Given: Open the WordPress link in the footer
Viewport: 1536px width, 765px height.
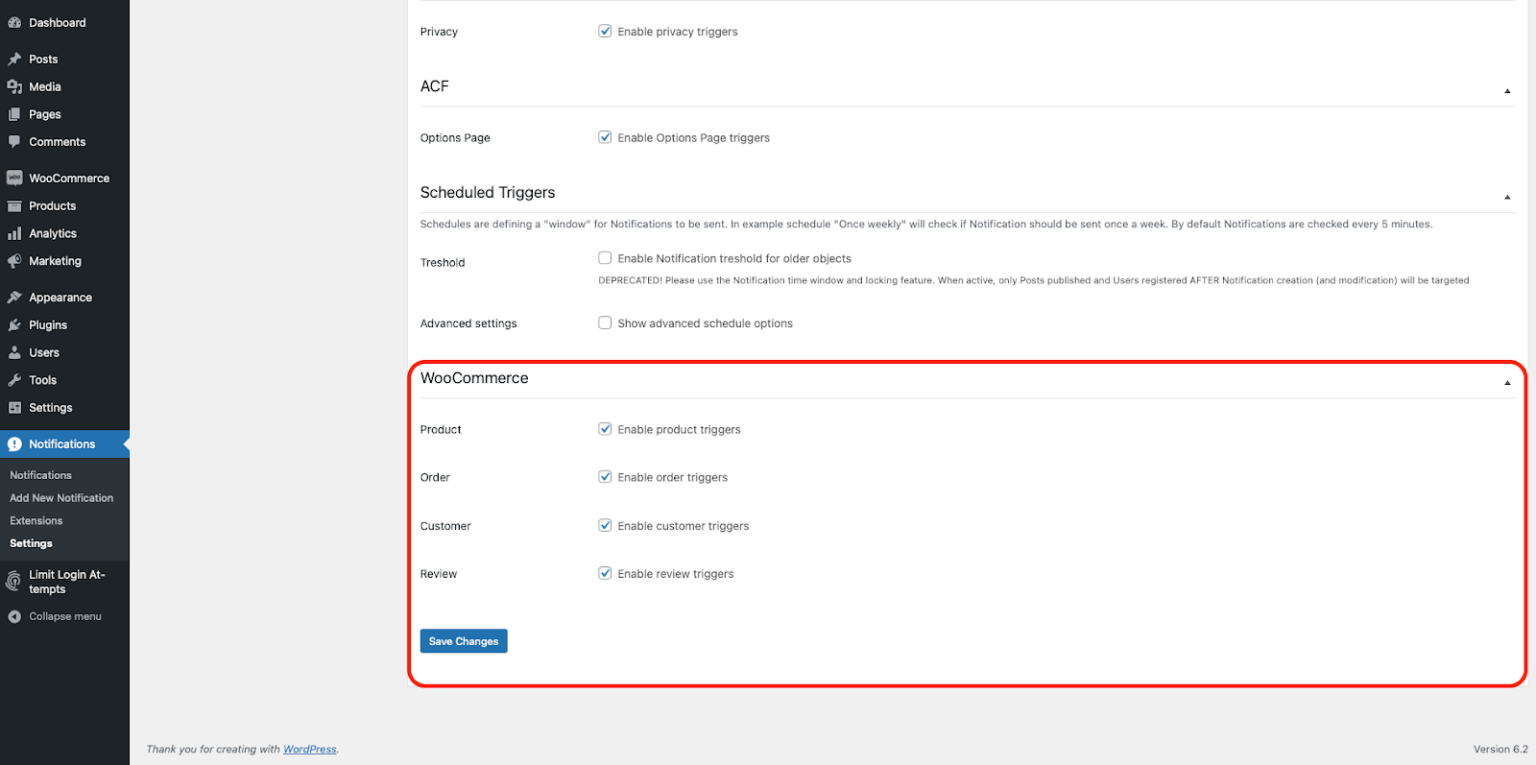Looking at the screenshot, I should point(309,748).
